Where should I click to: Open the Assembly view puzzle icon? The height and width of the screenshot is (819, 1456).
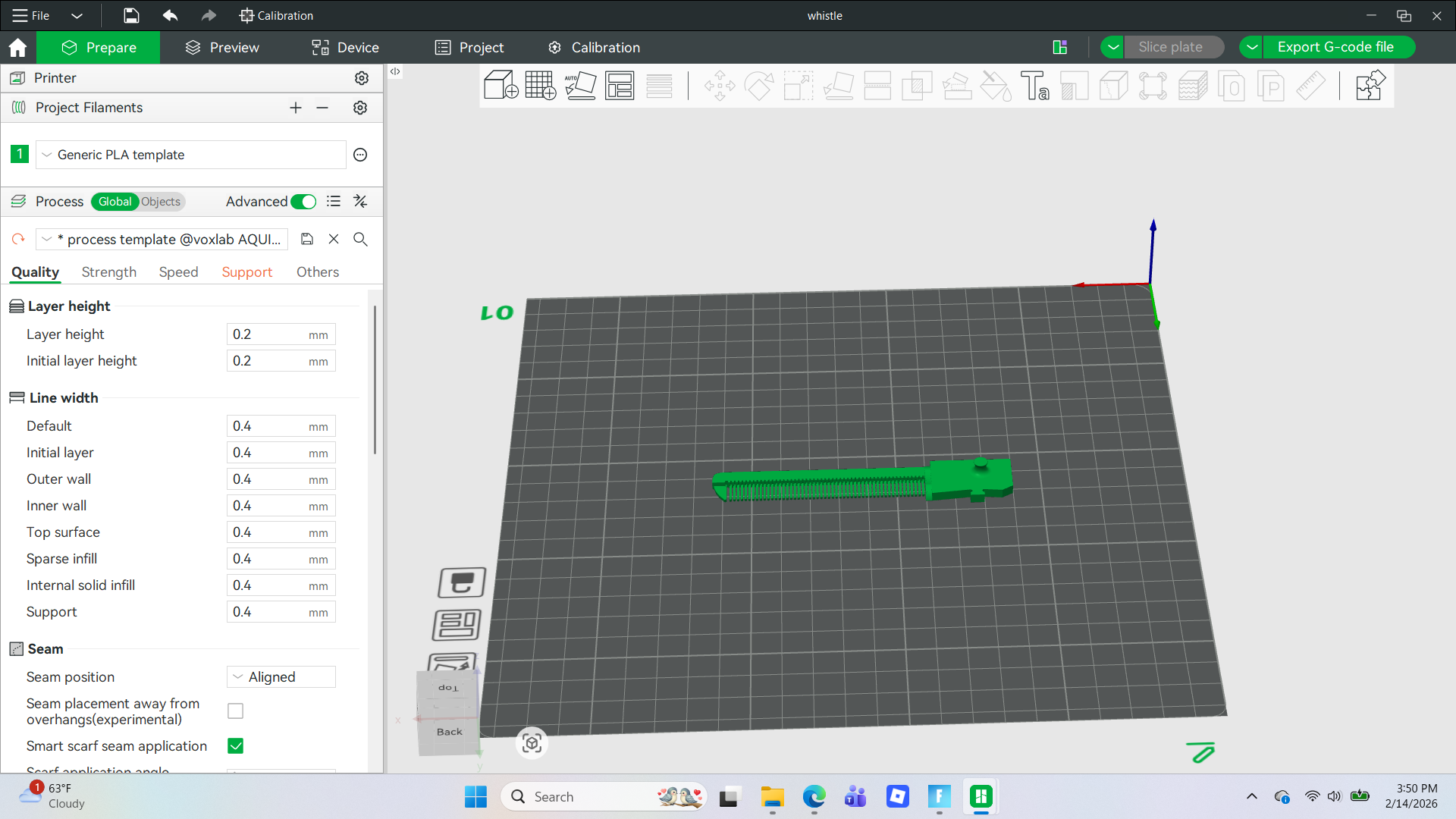tap(1370, 85)
